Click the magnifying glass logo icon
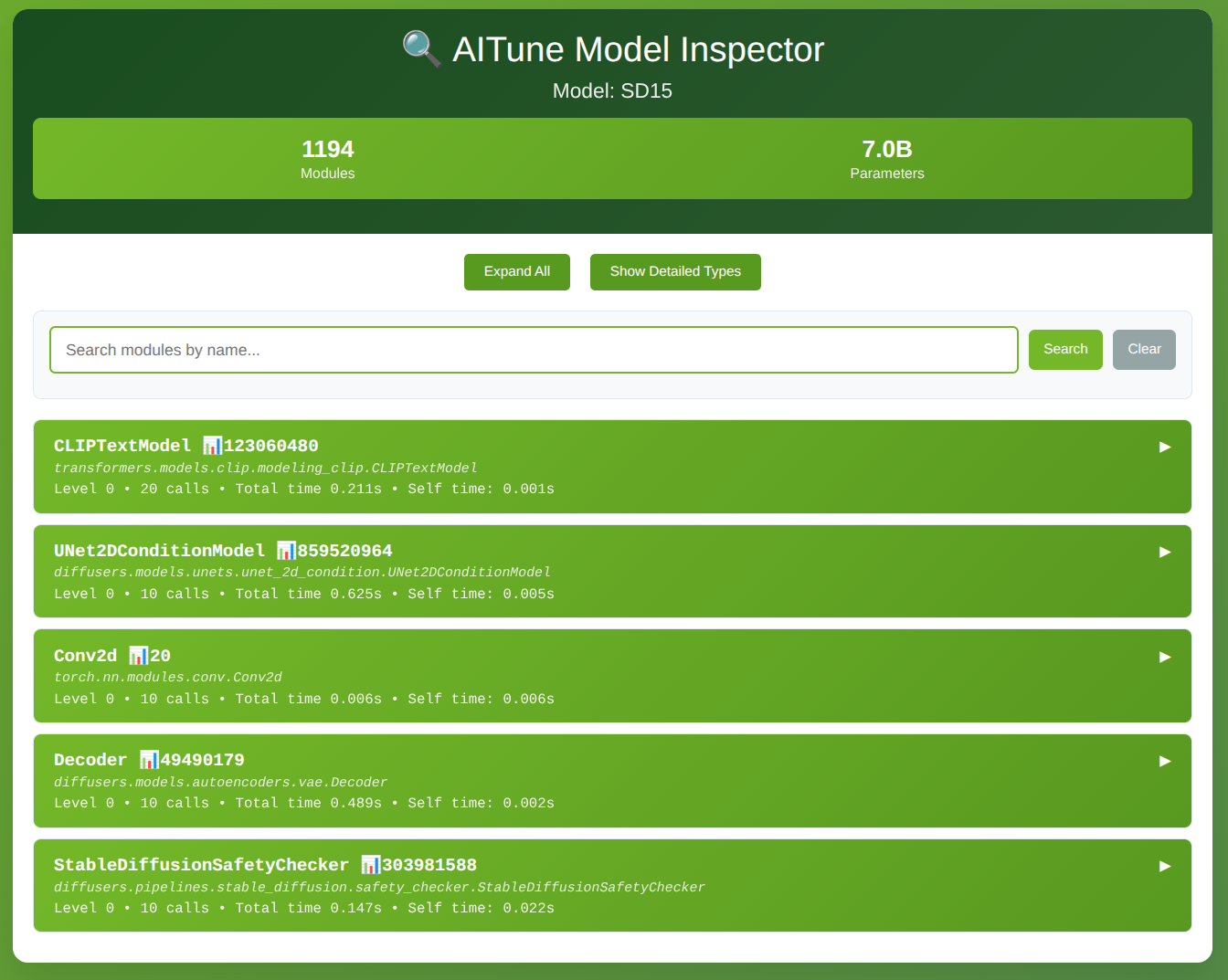 click(x=421, y=49)
